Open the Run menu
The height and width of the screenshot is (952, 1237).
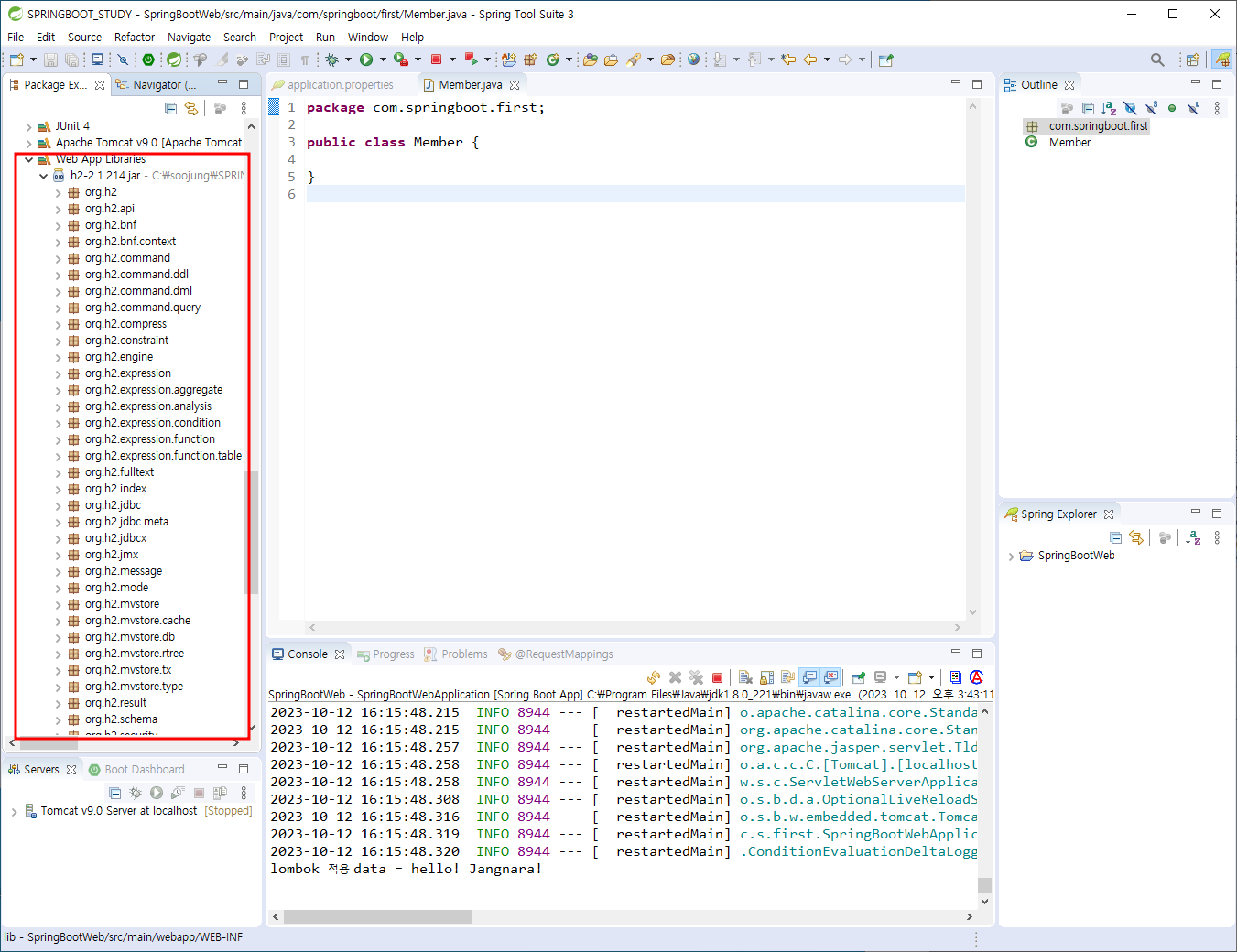(x=325, y=38)
